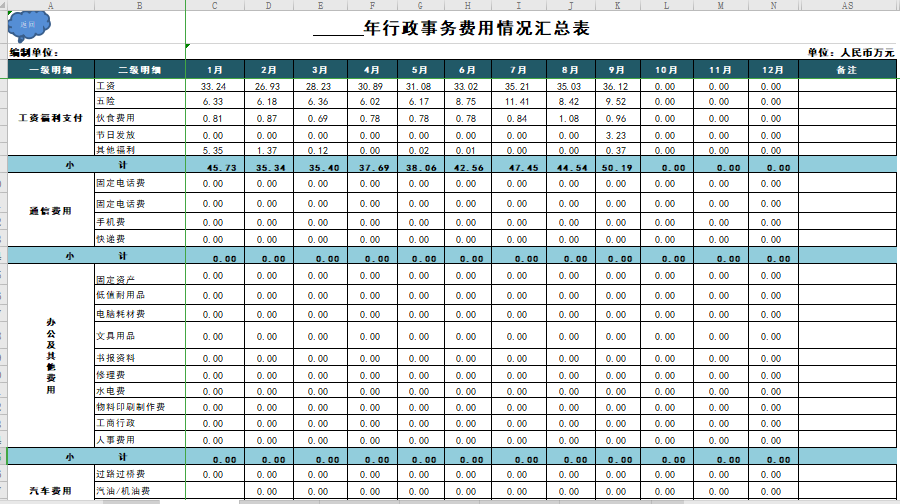Select the empty January cell for 汽油/机油费
Image resolution: width=900 pixels, height=504 pixels.
pyautogui.click(x=215, y=491)
